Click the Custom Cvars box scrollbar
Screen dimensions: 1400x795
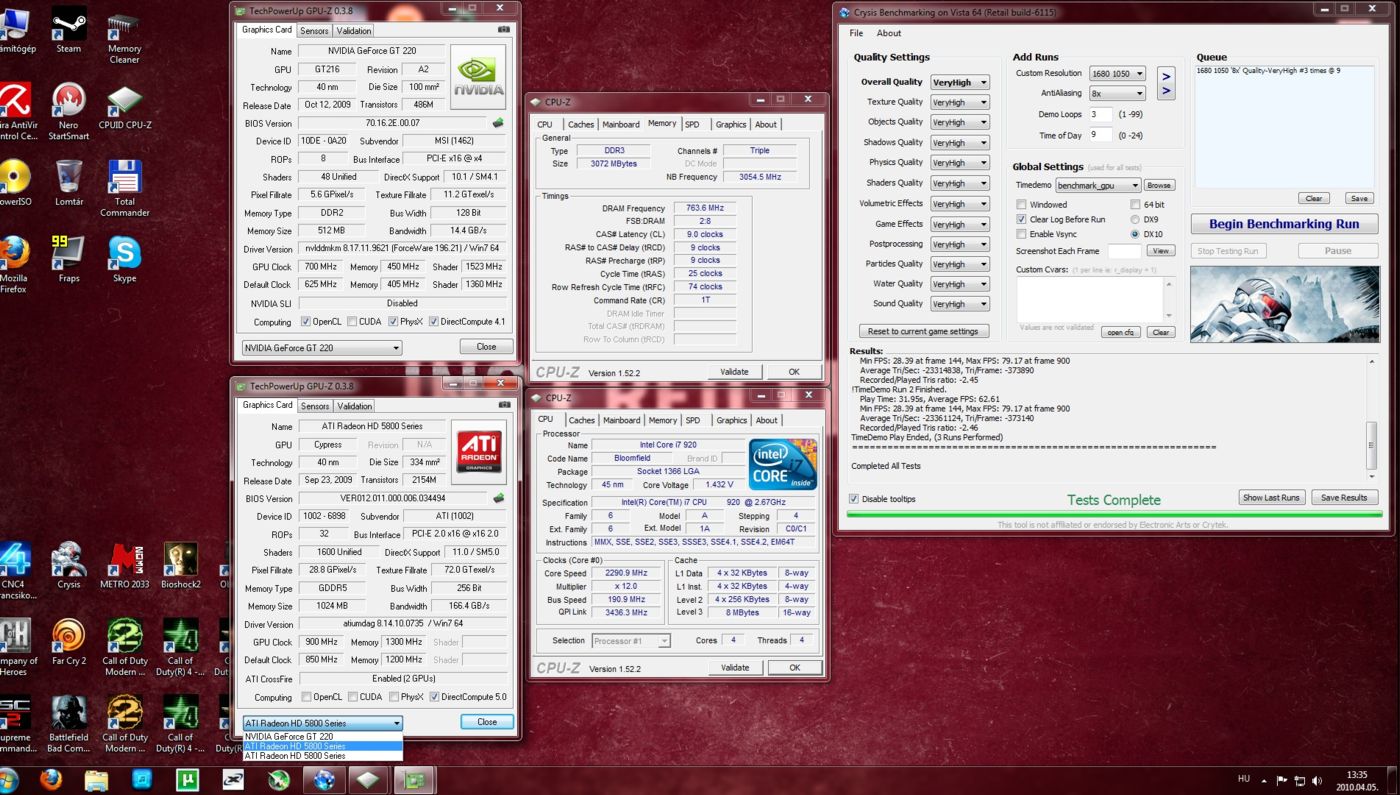tap(1169, 298)
